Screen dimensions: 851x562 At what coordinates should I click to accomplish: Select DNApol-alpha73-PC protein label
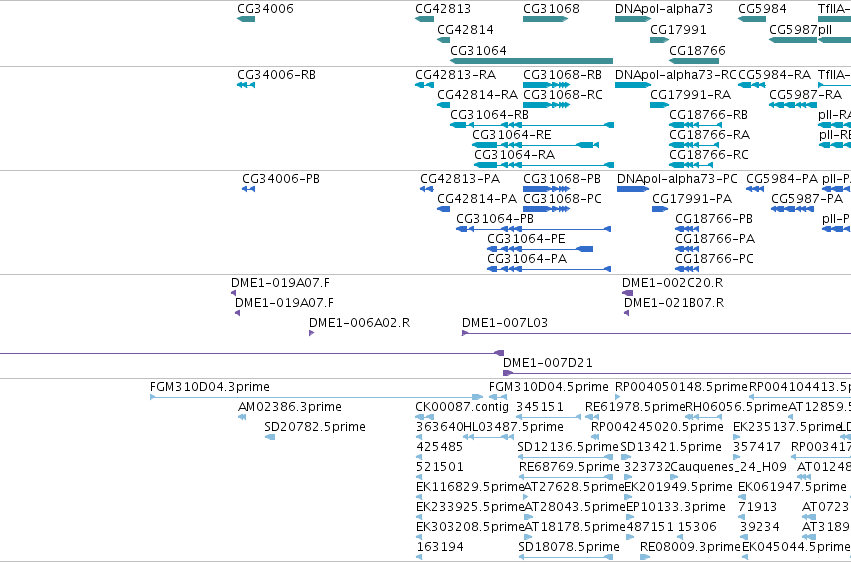pyautogui.click(x=677, y=179)
